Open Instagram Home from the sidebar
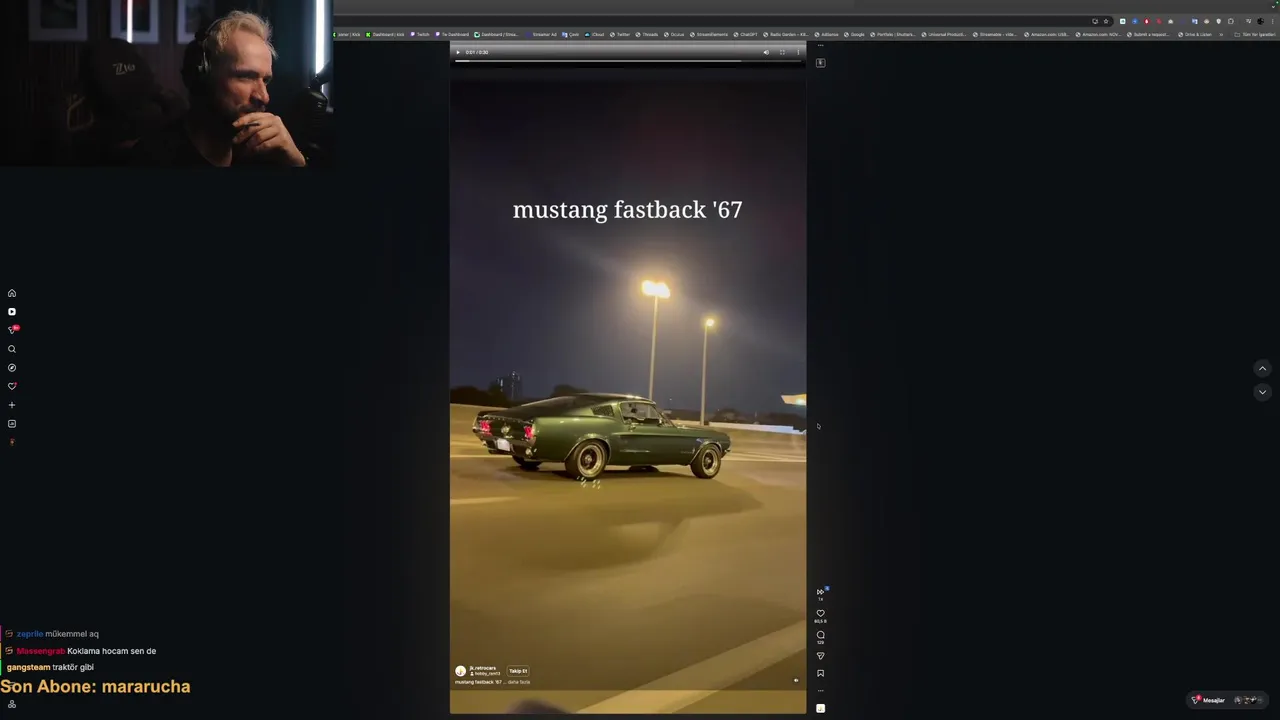Image resolution: width=1280 pixels, height=720 pixels. [x=12, y=293]
